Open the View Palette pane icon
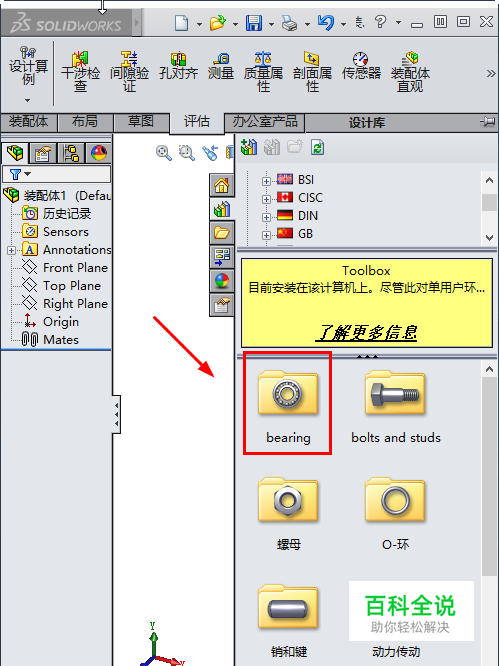499x666 pixels. pyautogui.click(x=222, y=257)
